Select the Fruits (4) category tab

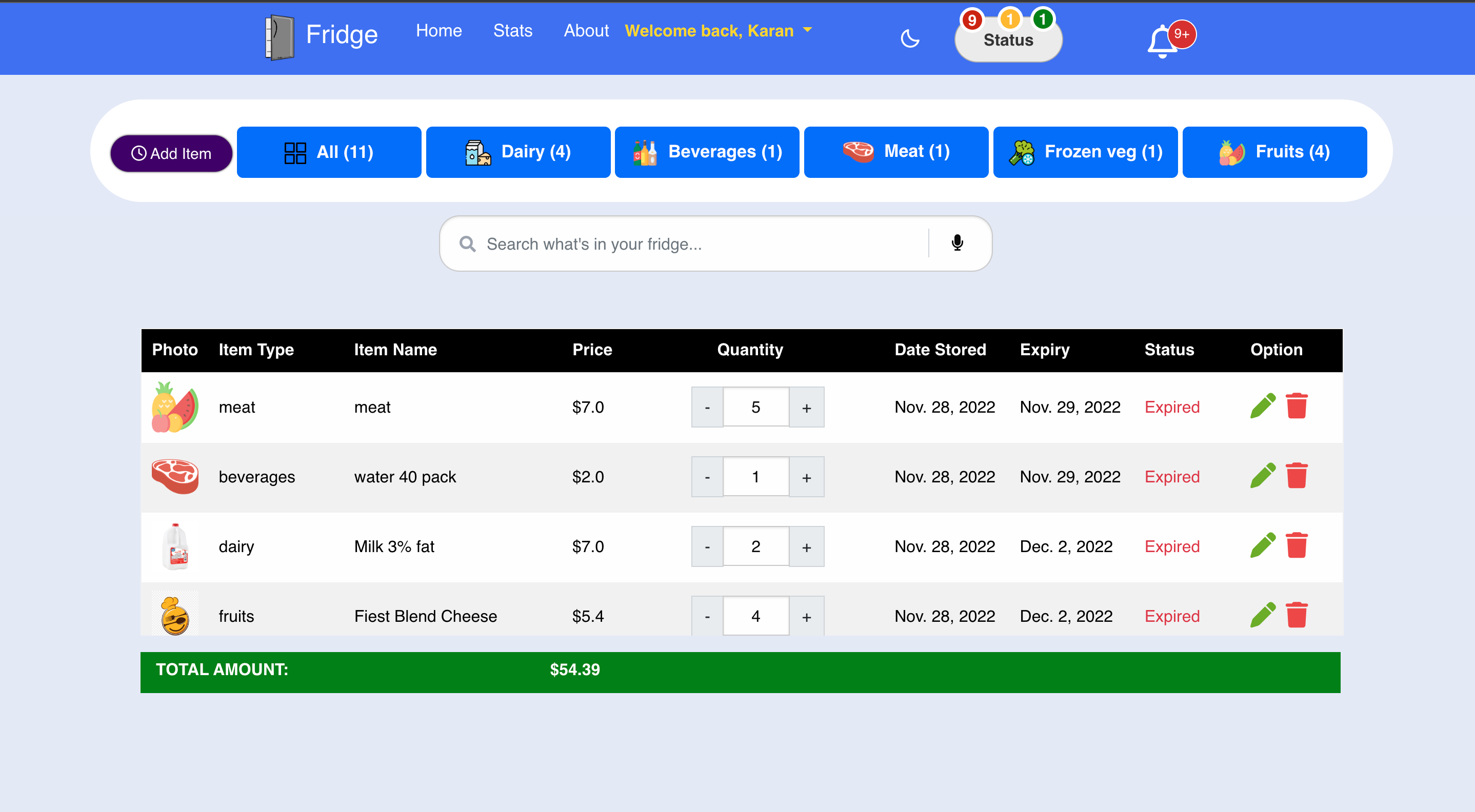[1274, 152]
